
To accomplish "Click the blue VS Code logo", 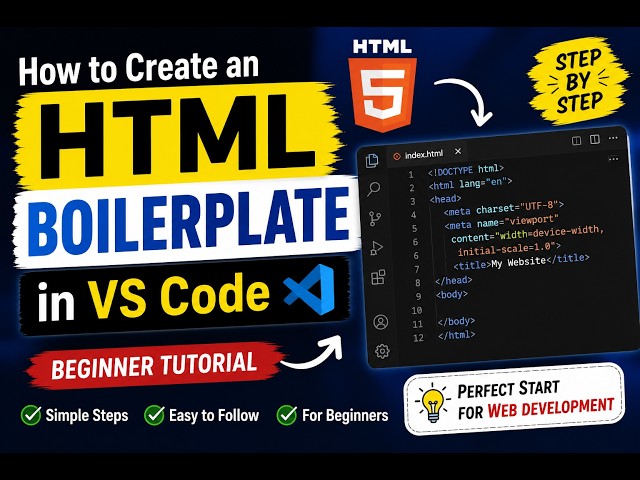I will point(309,289).
